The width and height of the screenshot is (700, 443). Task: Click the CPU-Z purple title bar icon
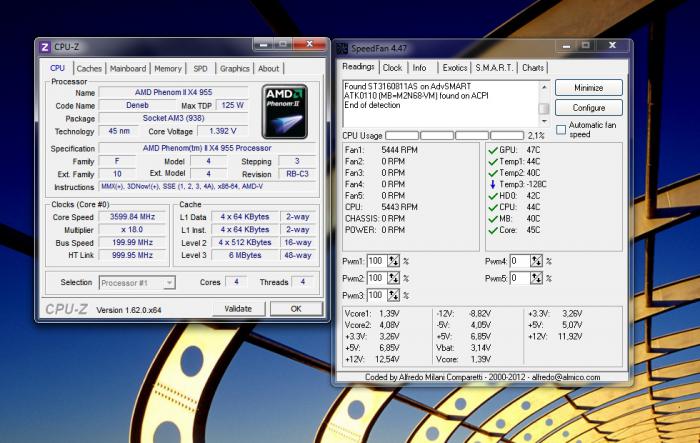(x=45, y=47)
